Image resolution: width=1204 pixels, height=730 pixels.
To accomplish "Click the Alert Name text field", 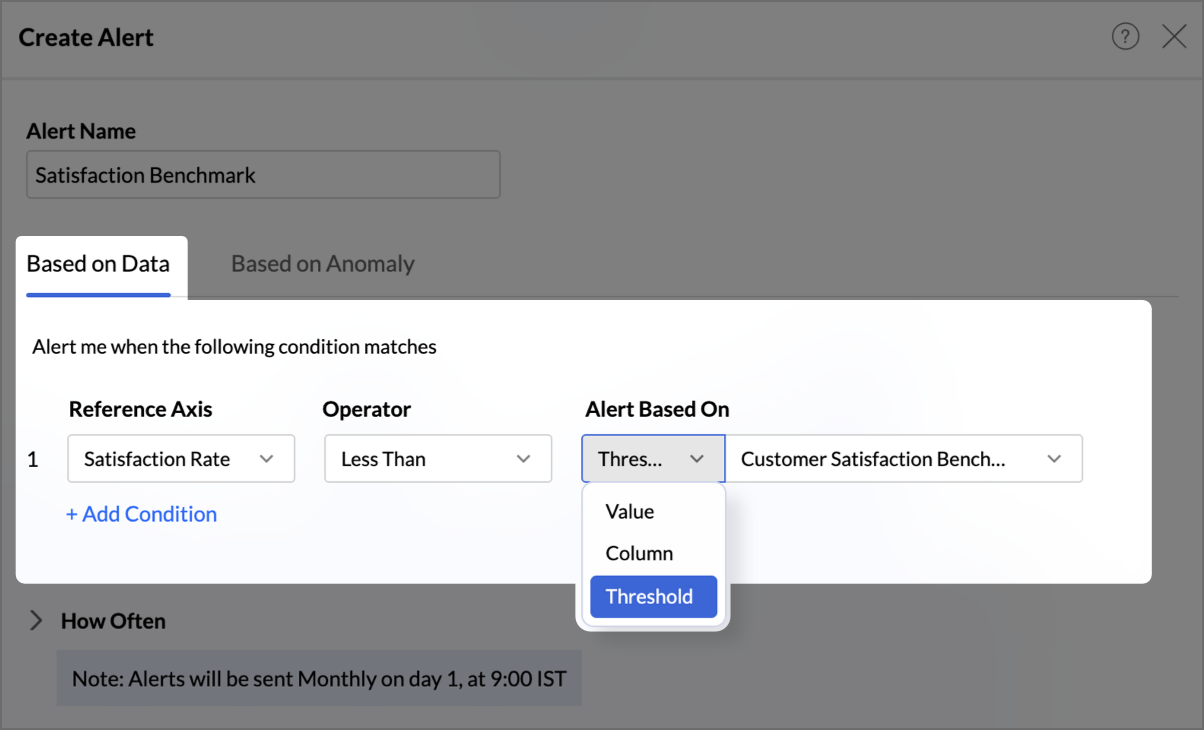I will pyautogui.click(x=263, y=175).
